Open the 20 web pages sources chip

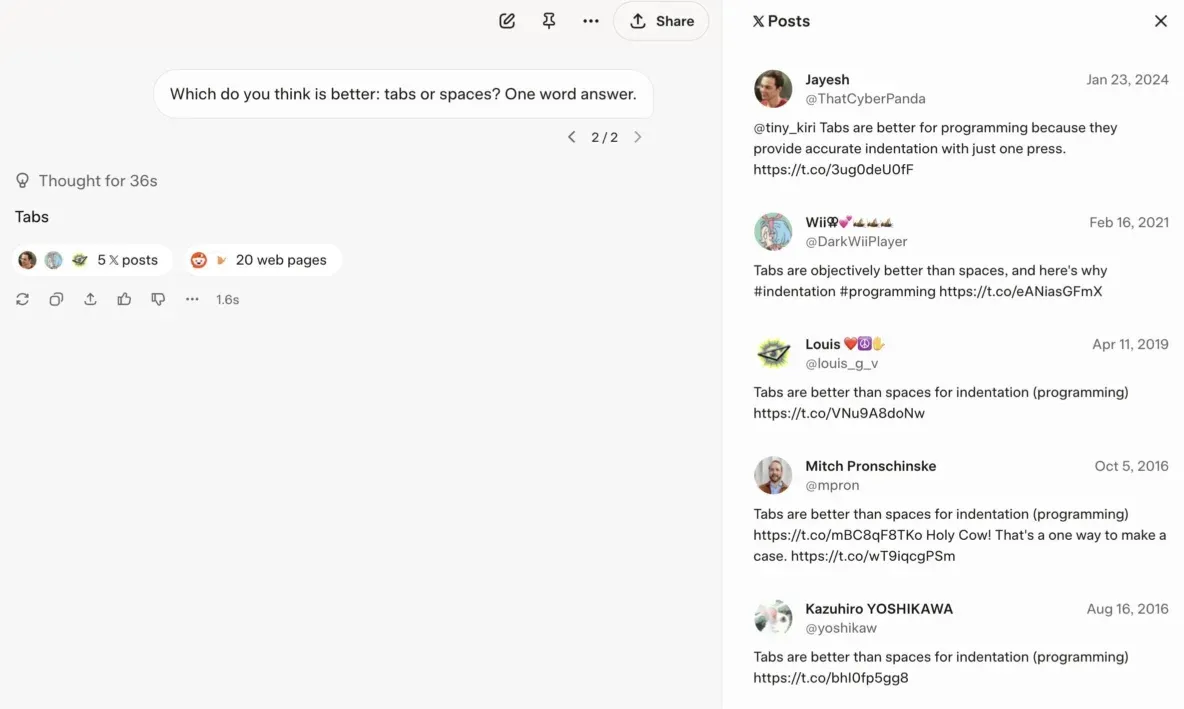pyautogui.click(x=262, y=260)
